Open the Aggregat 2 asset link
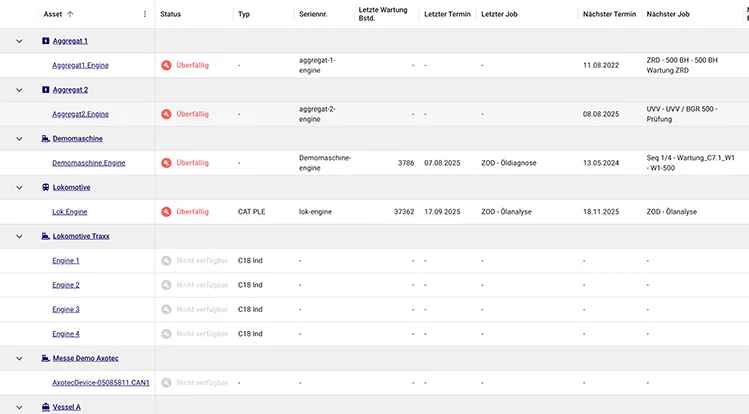 (x=70, y=90)
